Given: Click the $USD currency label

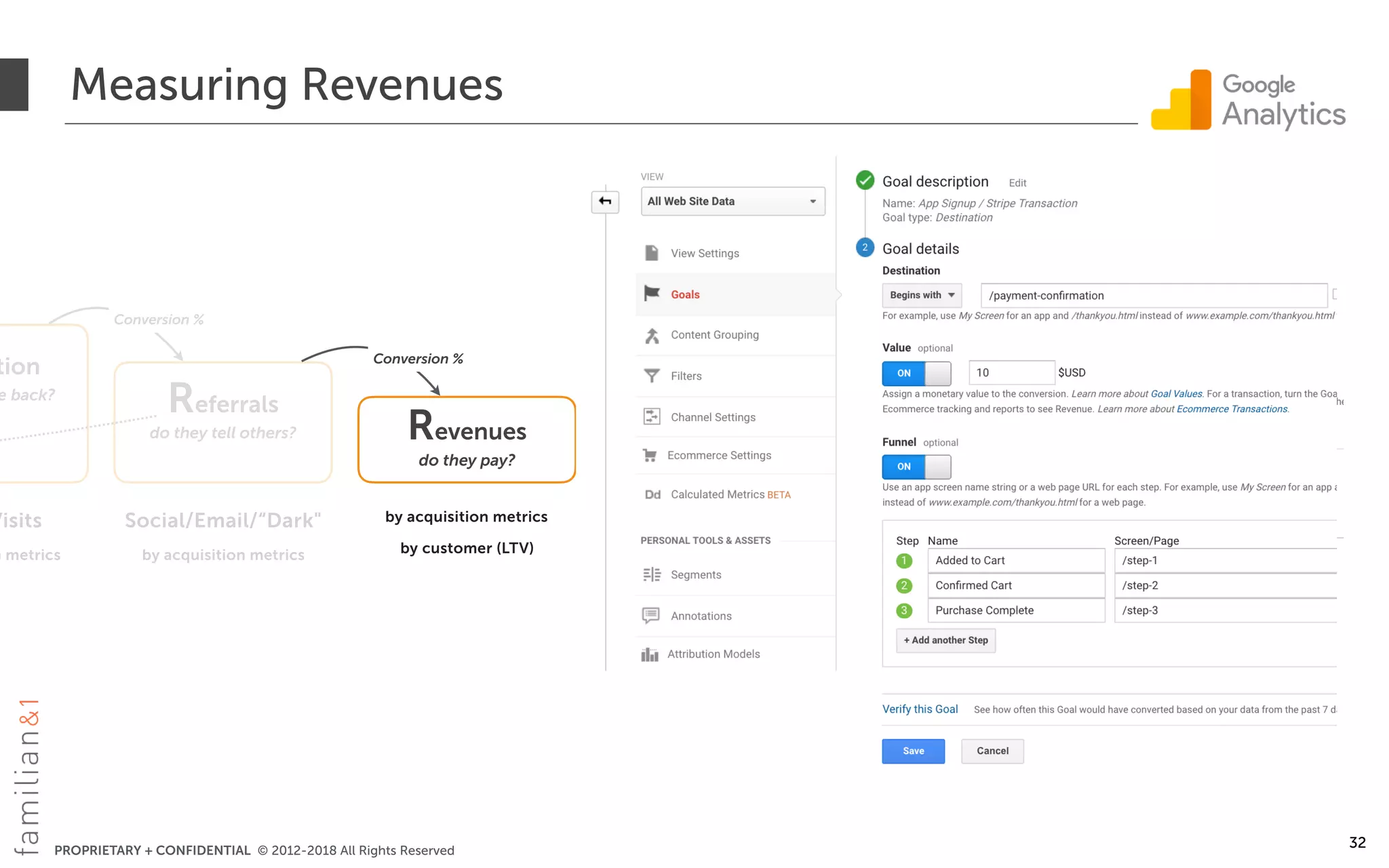Looking at the screenshot, I should coord(1072,372).
